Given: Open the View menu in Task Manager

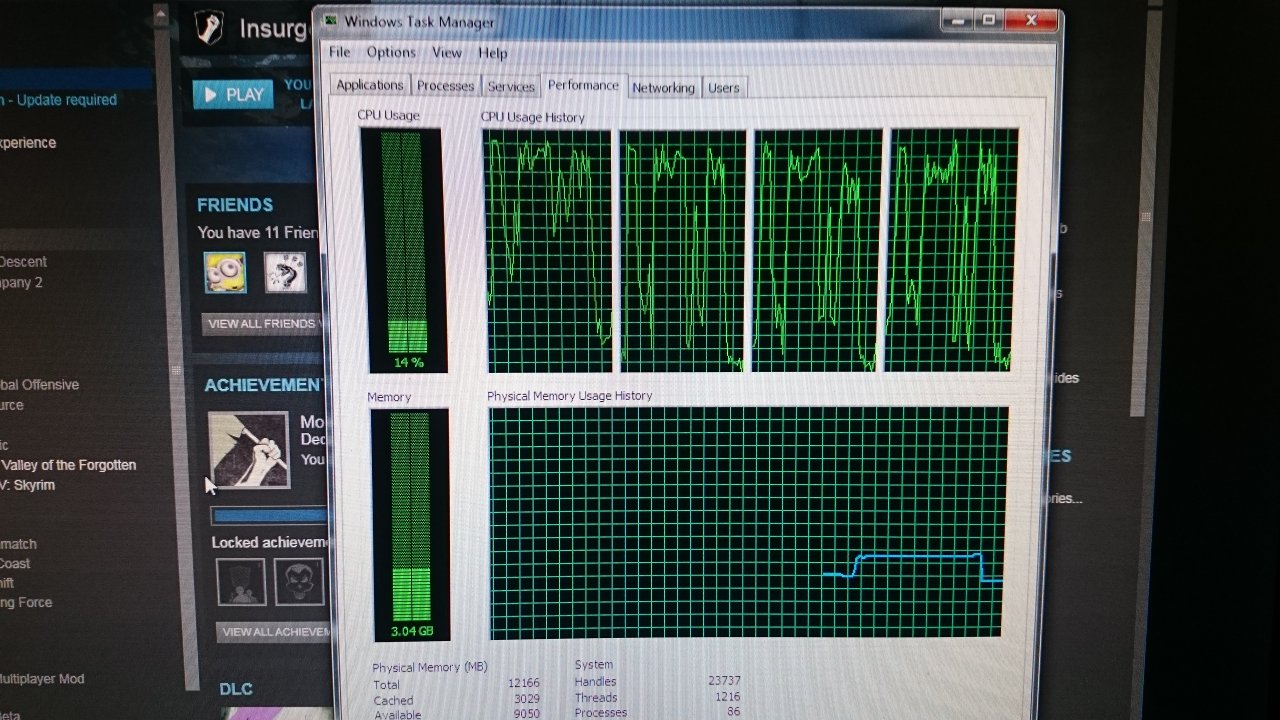Looking at the screenshot, I should pyautogui.click(x=447, y=52).
